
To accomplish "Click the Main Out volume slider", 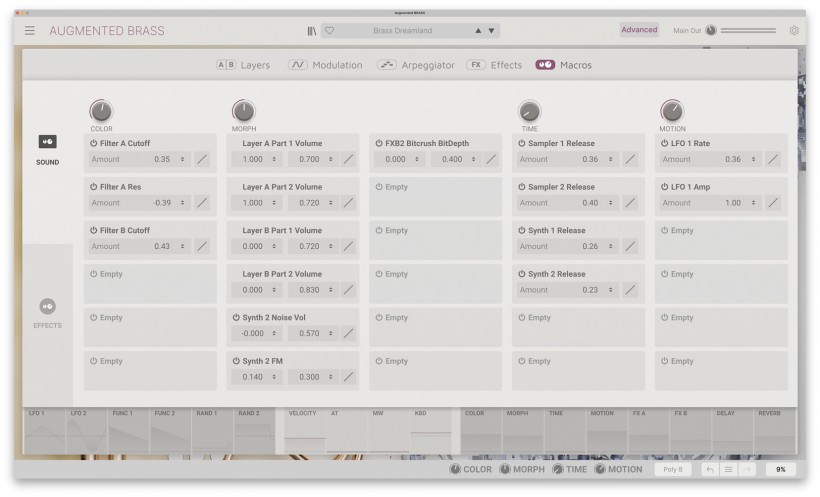I will (x=748, y=30).
